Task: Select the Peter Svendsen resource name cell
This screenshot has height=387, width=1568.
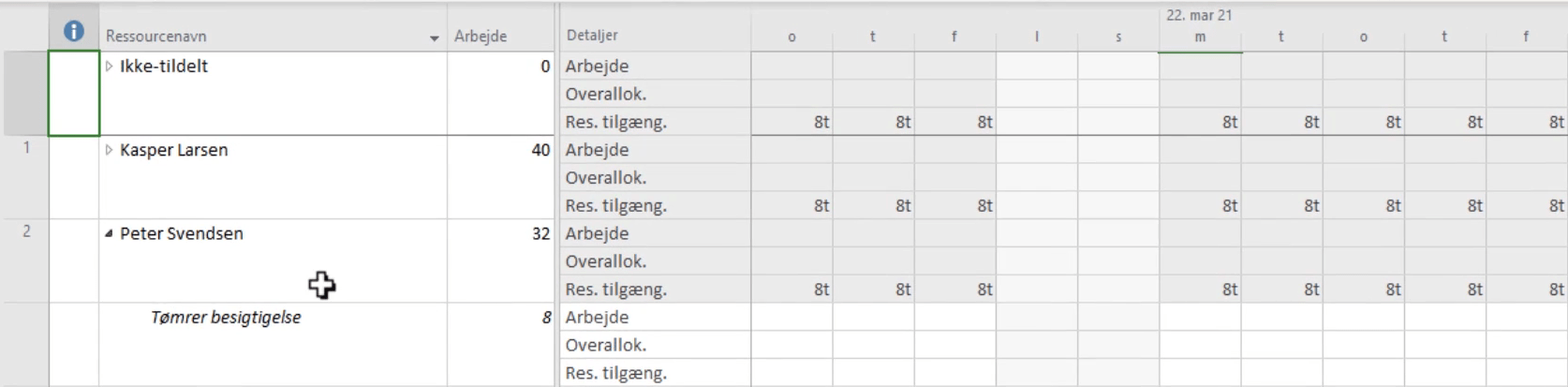Action: point(274,261)
